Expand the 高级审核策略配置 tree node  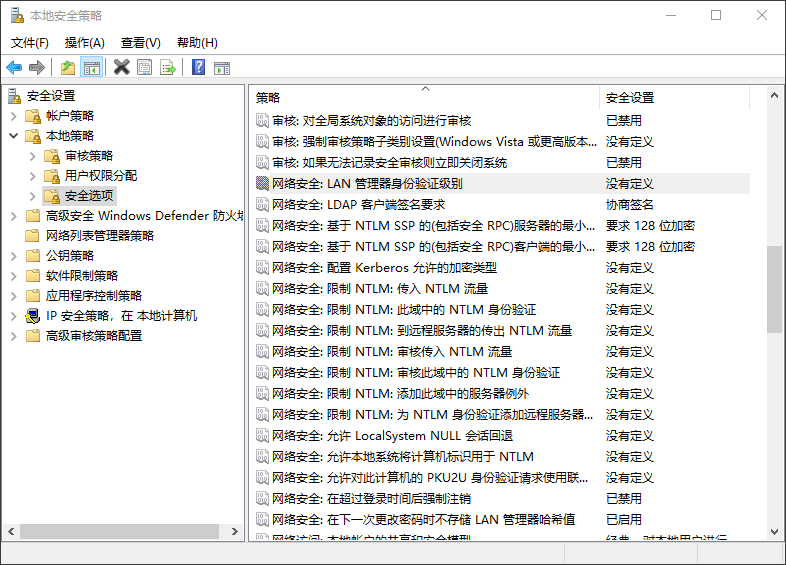pyautogui.click(x=14, y=336)
